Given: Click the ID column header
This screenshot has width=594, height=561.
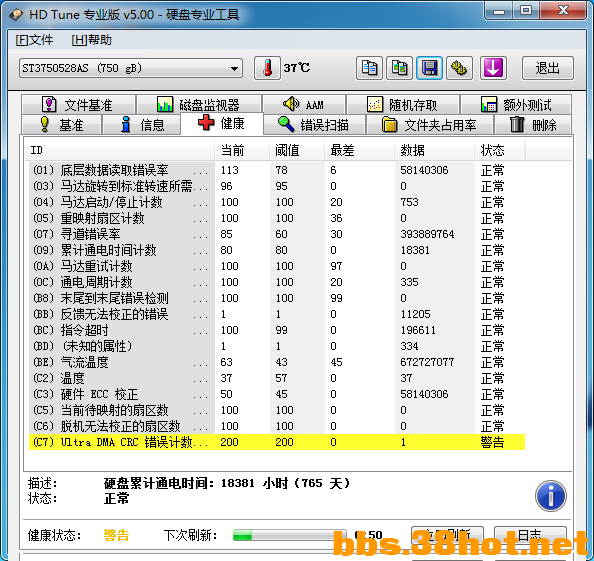Looking at the screenshot, I should 119,150.
